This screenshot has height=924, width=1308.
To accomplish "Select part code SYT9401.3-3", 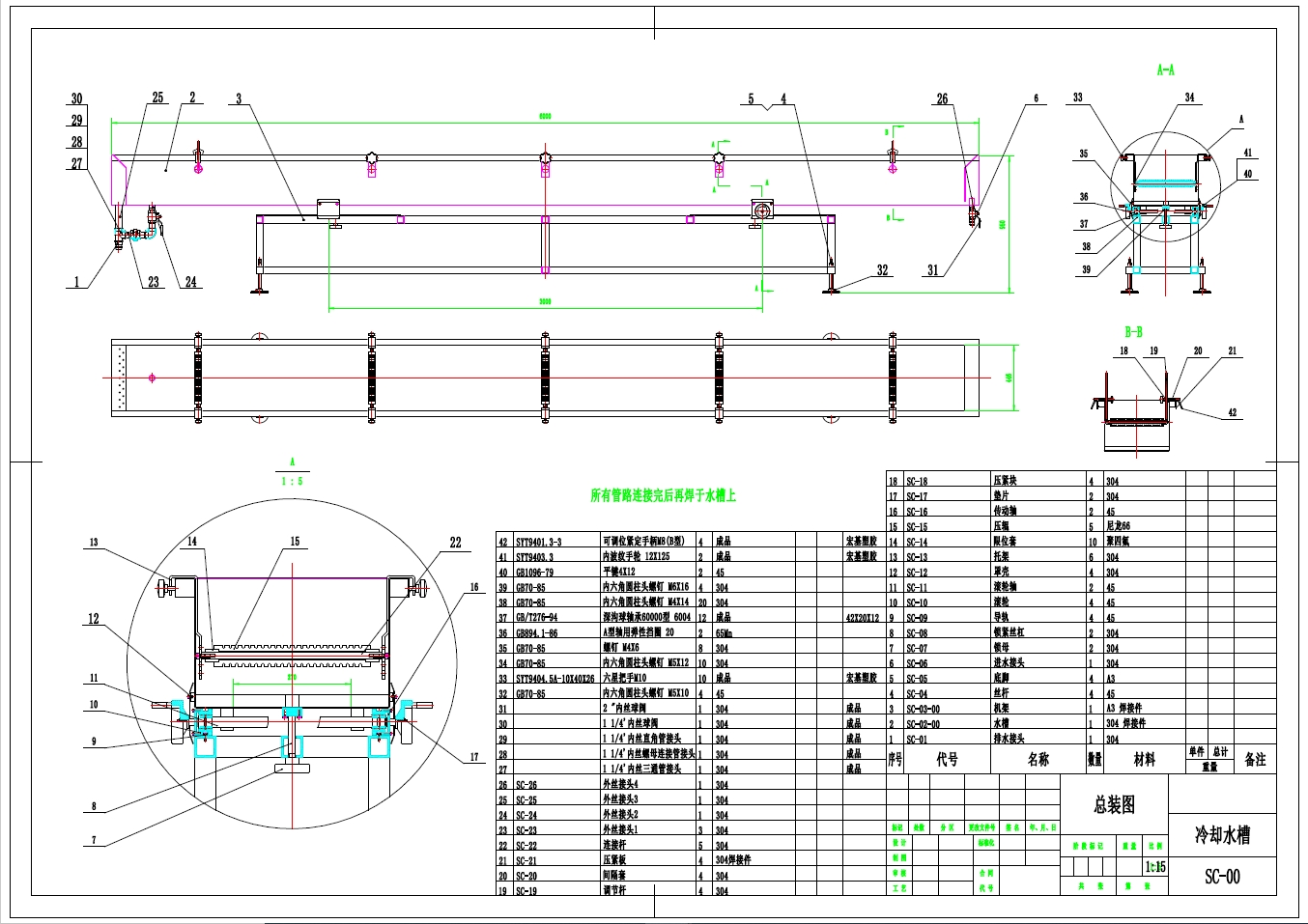I will 538,542.
